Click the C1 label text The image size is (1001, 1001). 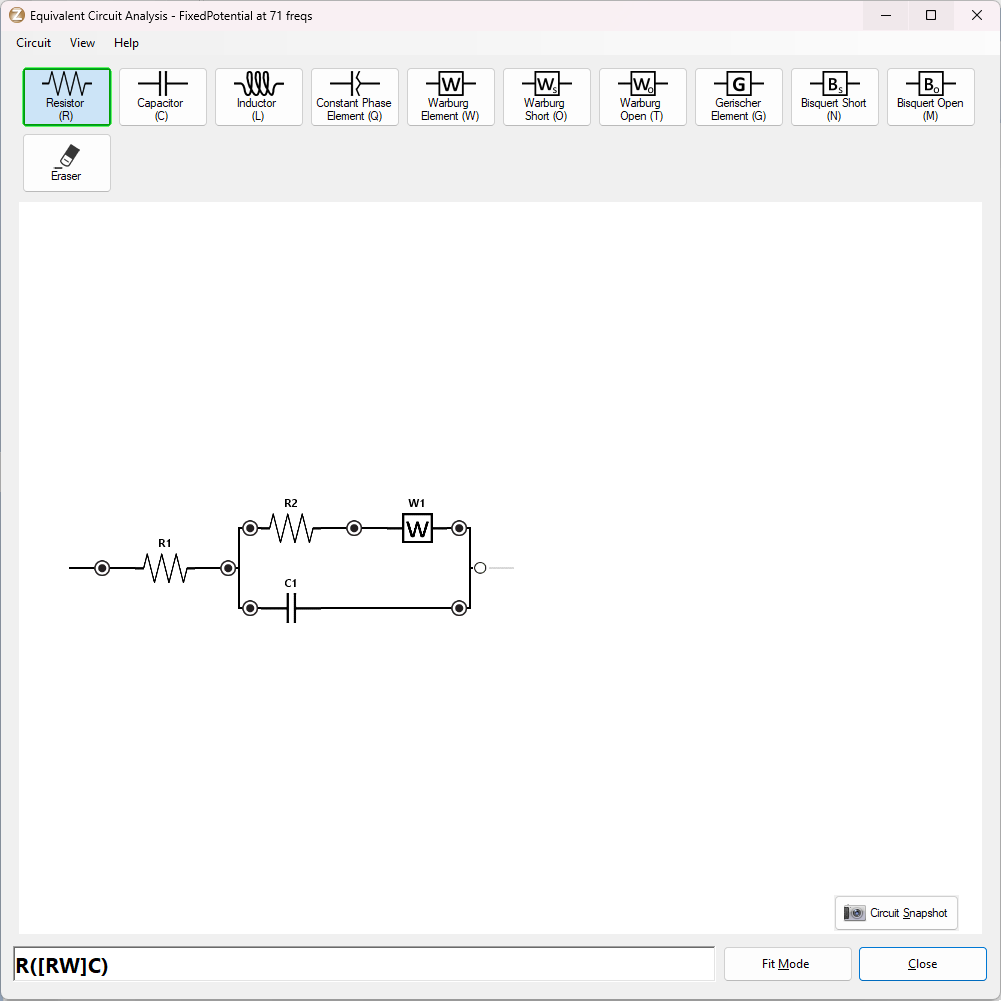click(290, 583)
